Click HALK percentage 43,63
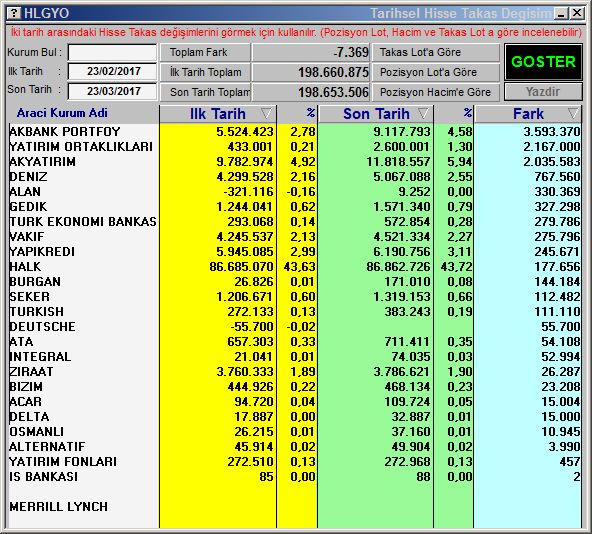592x534 pixels. click(299, 267)
